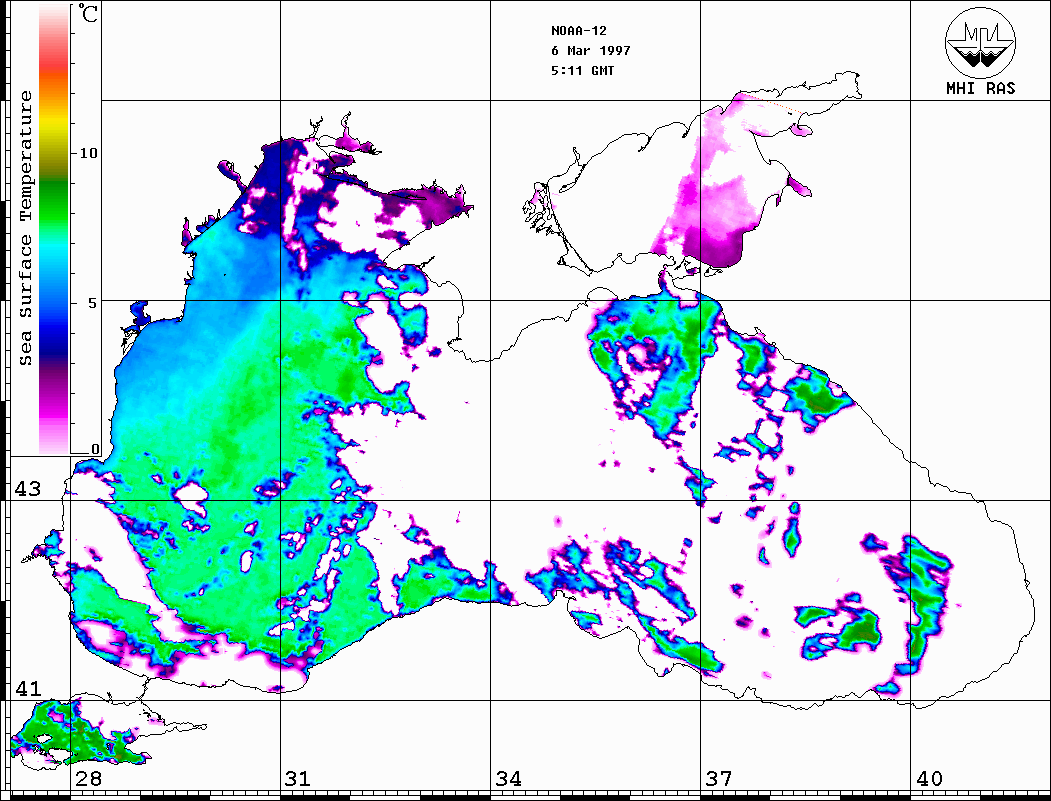Click the green section of color bar

point(54,201)
